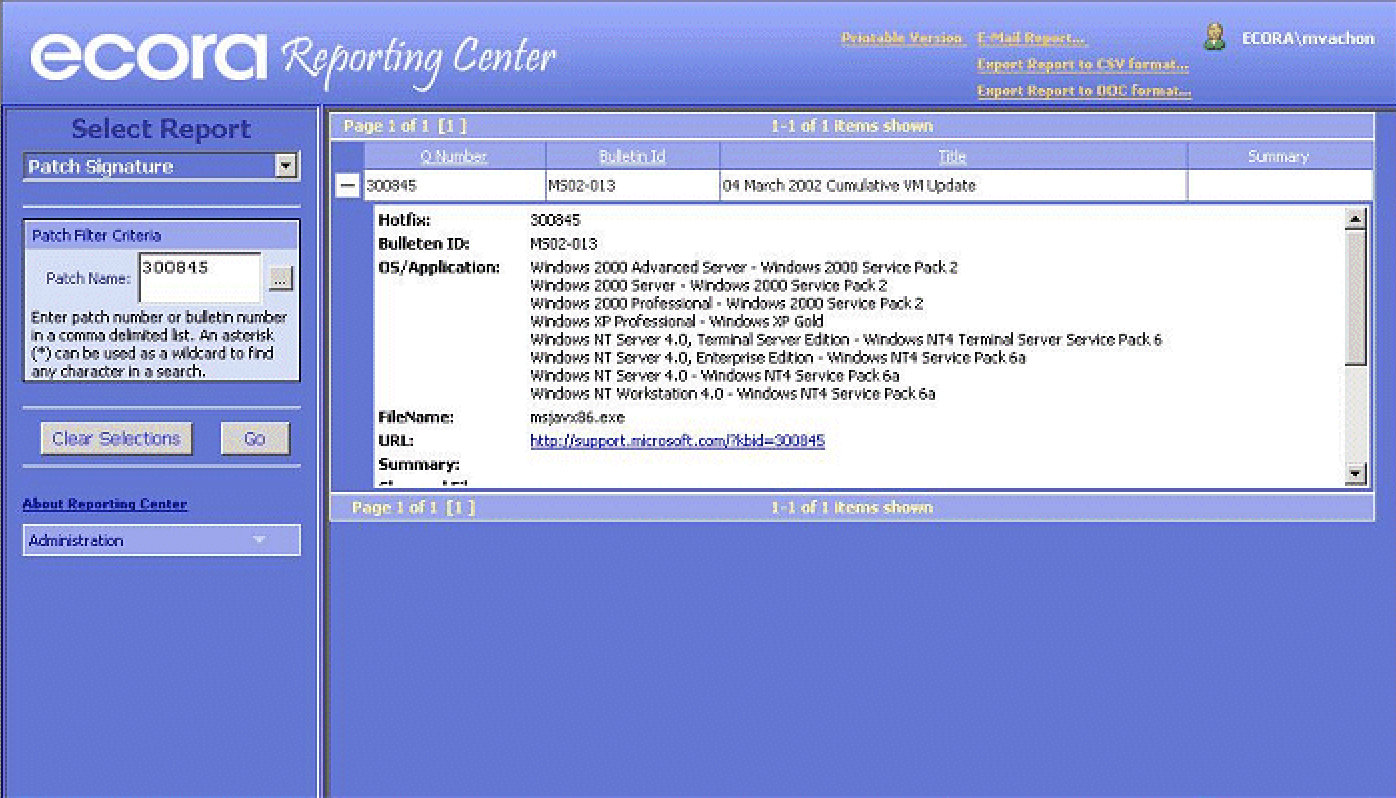Click the "Hotfix:" field label
Viewport: 1396px width, 798px height.
point(405,220)
